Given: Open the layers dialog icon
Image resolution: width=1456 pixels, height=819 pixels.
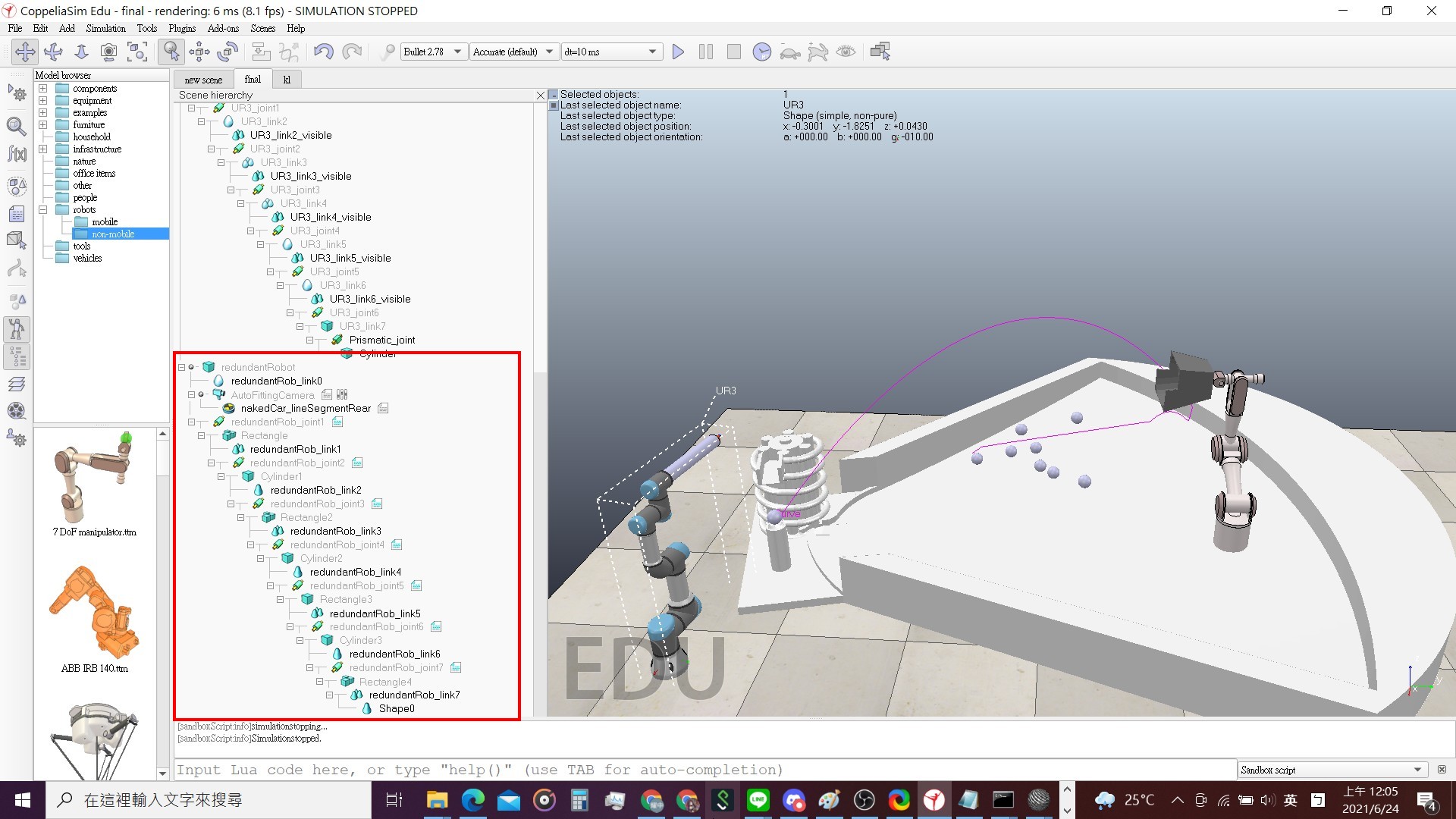Looking at the screenshot, I should pyautogui.click(x=17, y=384).
